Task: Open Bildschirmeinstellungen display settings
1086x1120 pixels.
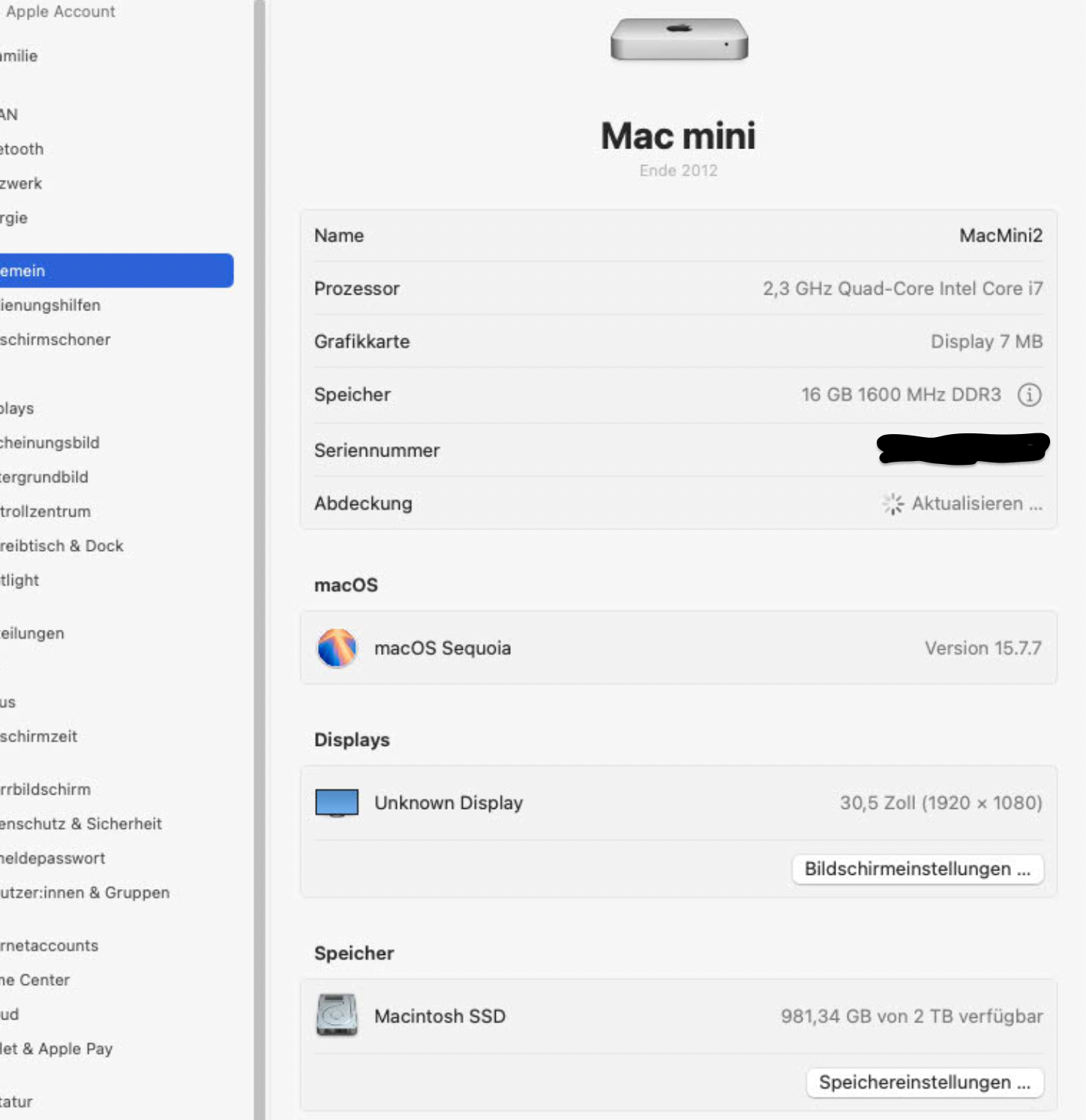Action: tap(917, 869)
